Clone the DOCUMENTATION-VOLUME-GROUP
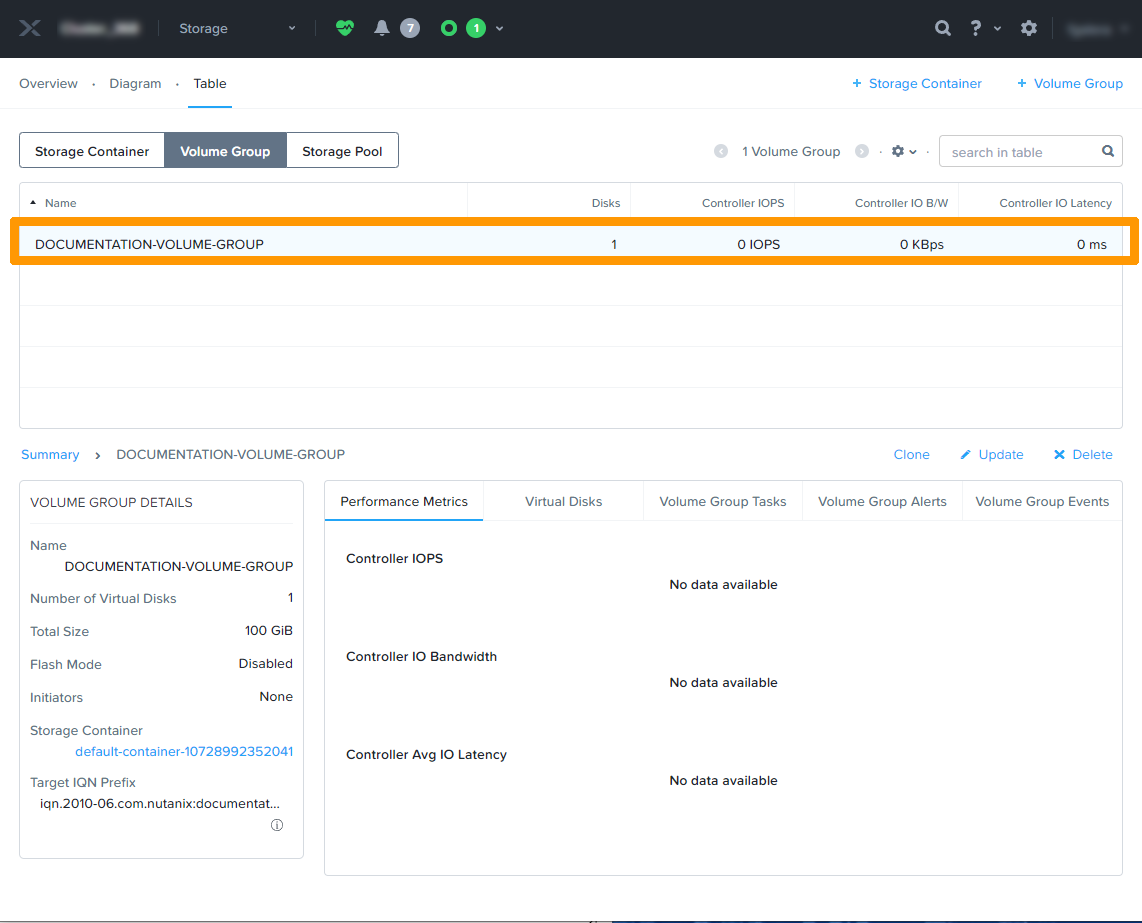 tap(911, 454)
